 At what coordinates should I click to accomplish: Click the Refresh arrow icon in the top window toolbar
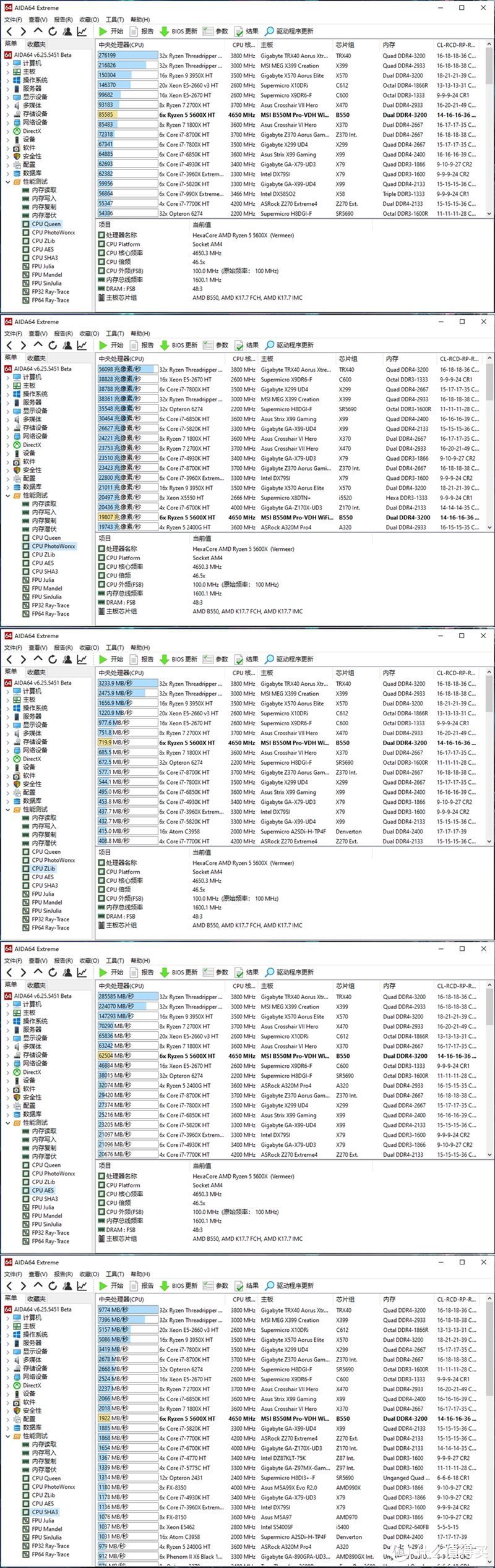(x=53, y=31)
